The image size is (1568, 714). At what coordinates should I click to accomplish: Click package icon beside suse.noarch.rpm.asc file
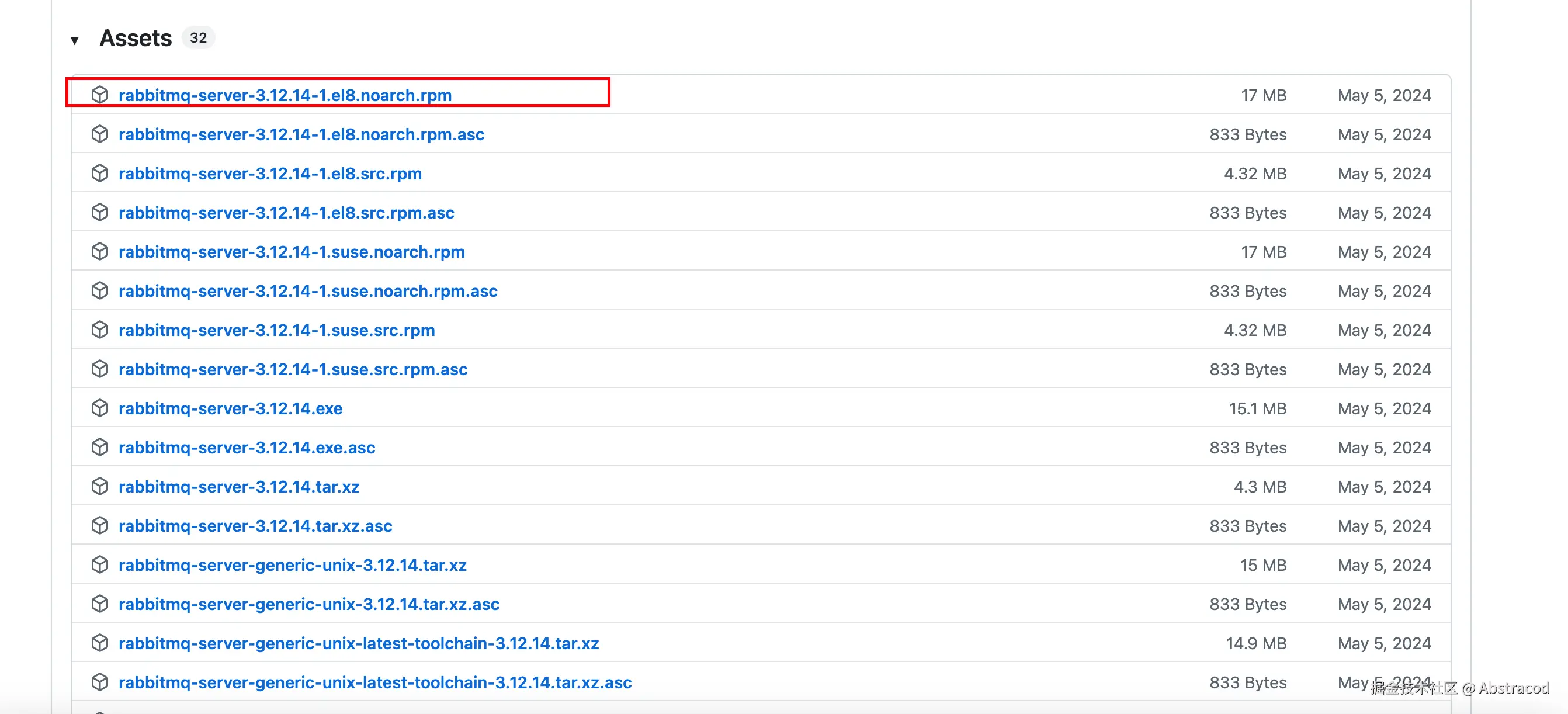tap(100, 291)
